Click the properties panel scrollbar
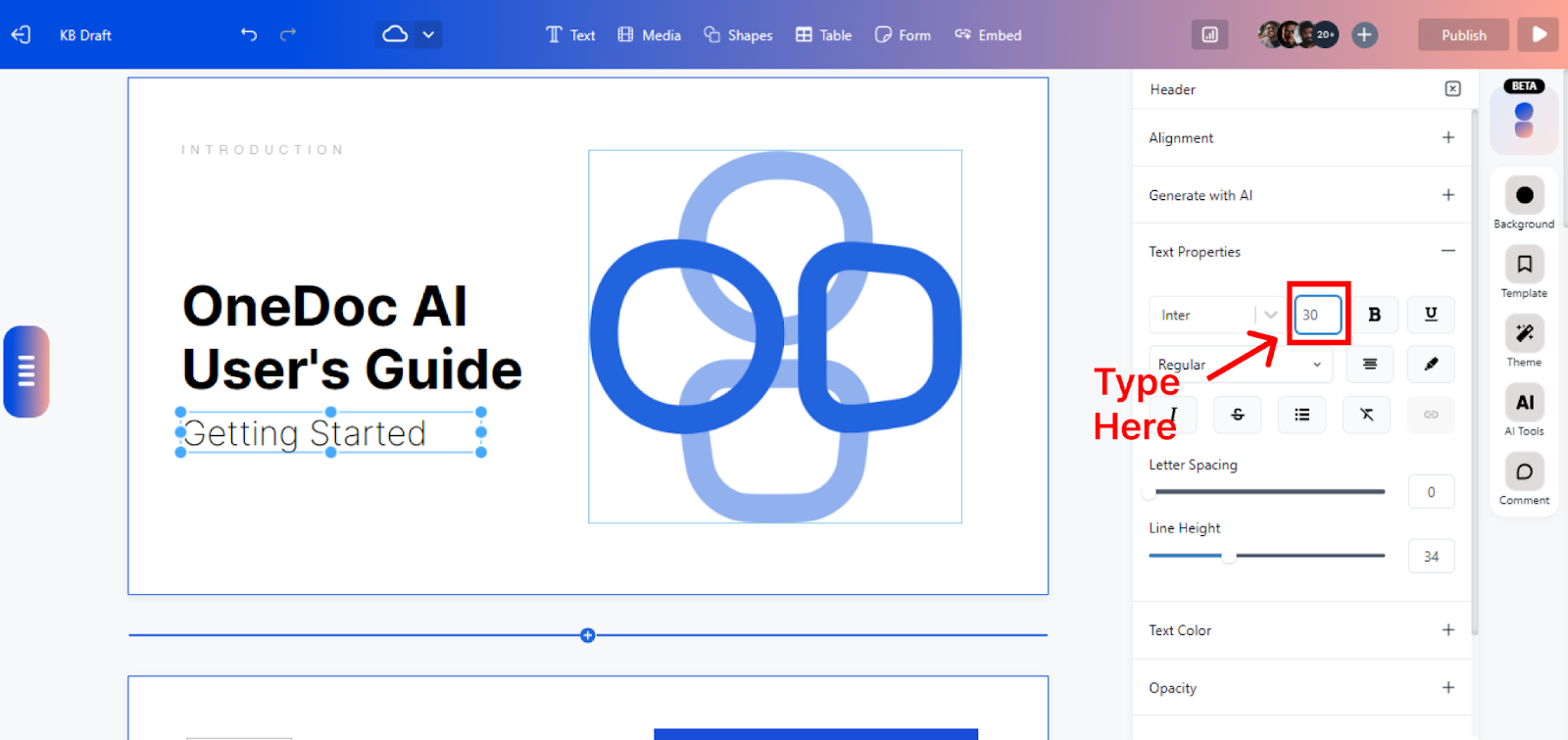Screen dimensions: 1568x740 pos(1475,372)
